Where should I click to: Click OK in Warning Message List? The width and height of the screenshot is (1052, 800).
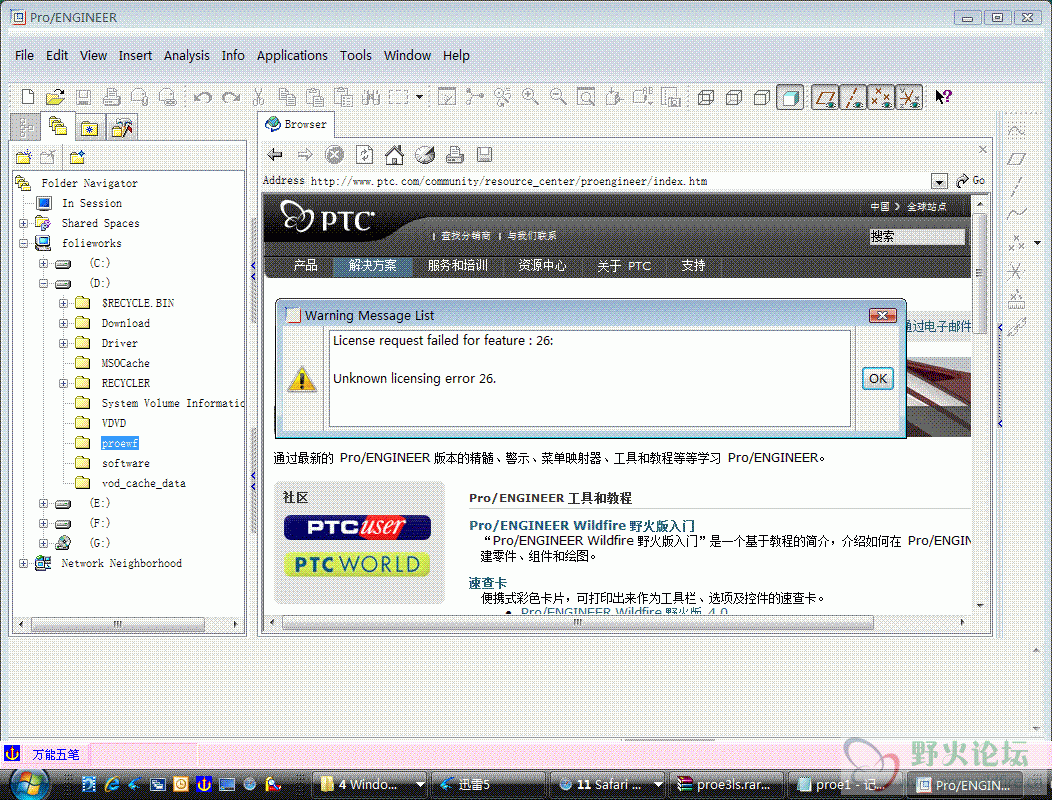click(x=878, y=379)
